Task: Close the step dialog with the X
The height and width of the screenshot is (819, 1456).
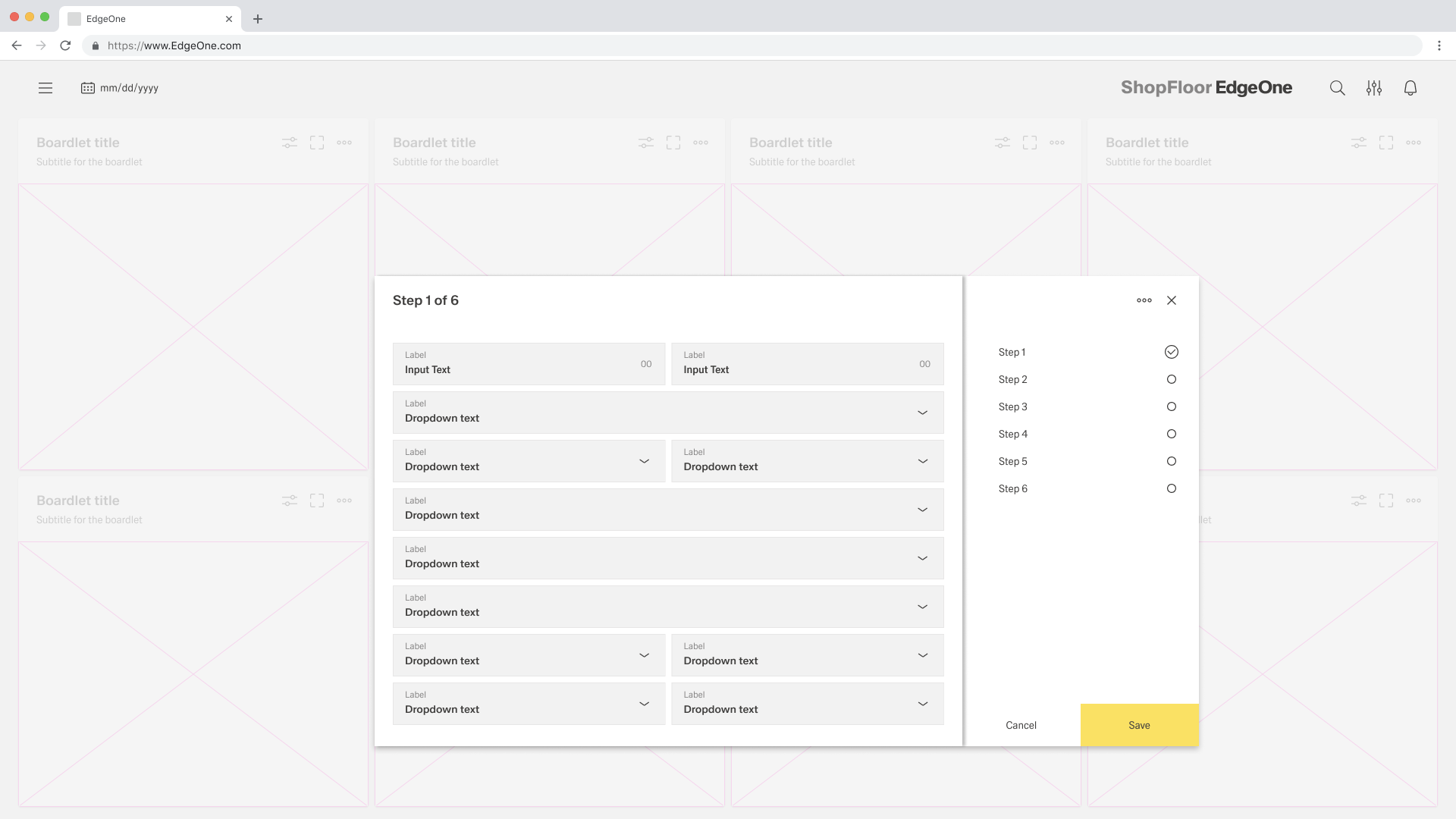Action: click(1172, 300)
